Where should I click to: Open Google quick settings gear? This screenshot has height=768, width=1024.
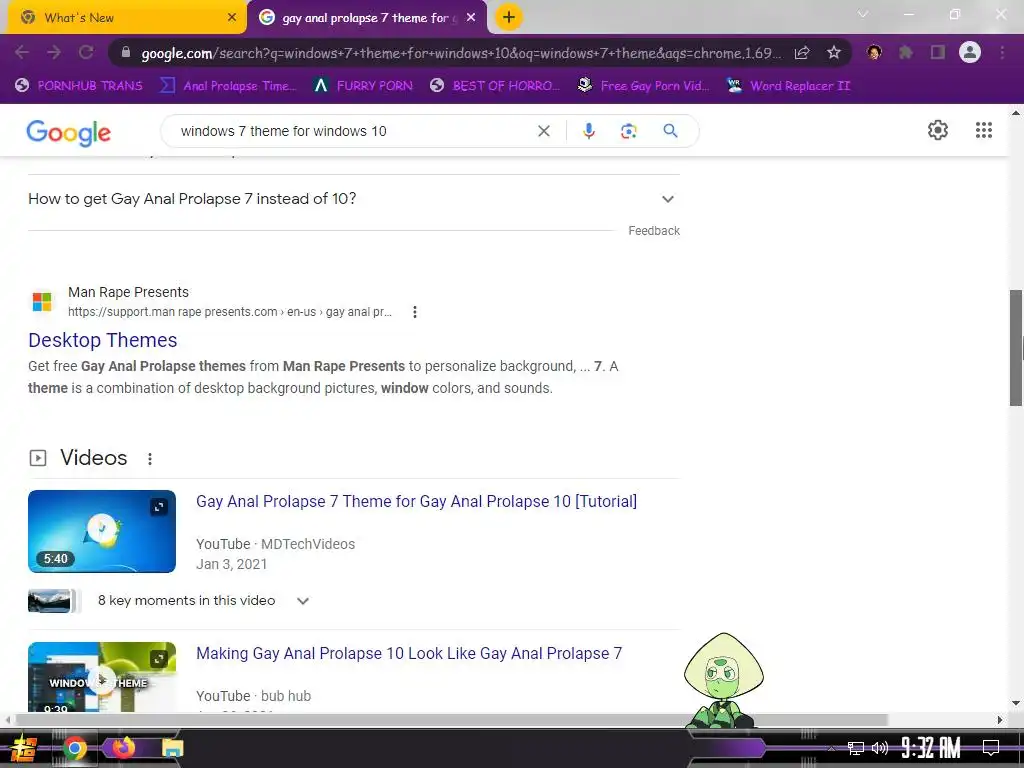coord(938,130)
